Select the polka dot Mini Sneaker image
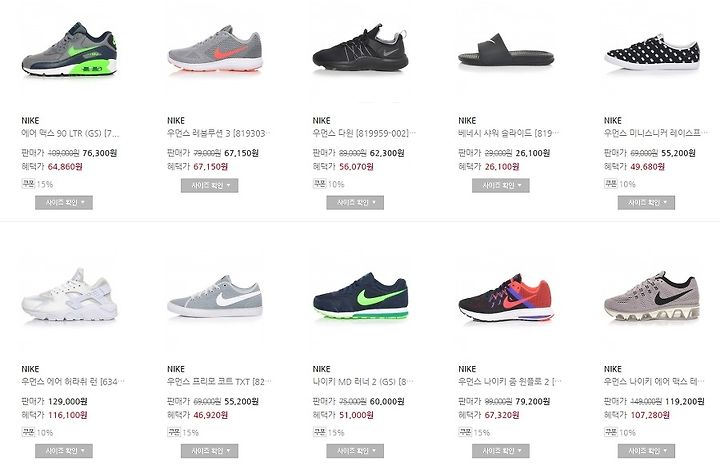 [652, 52]
